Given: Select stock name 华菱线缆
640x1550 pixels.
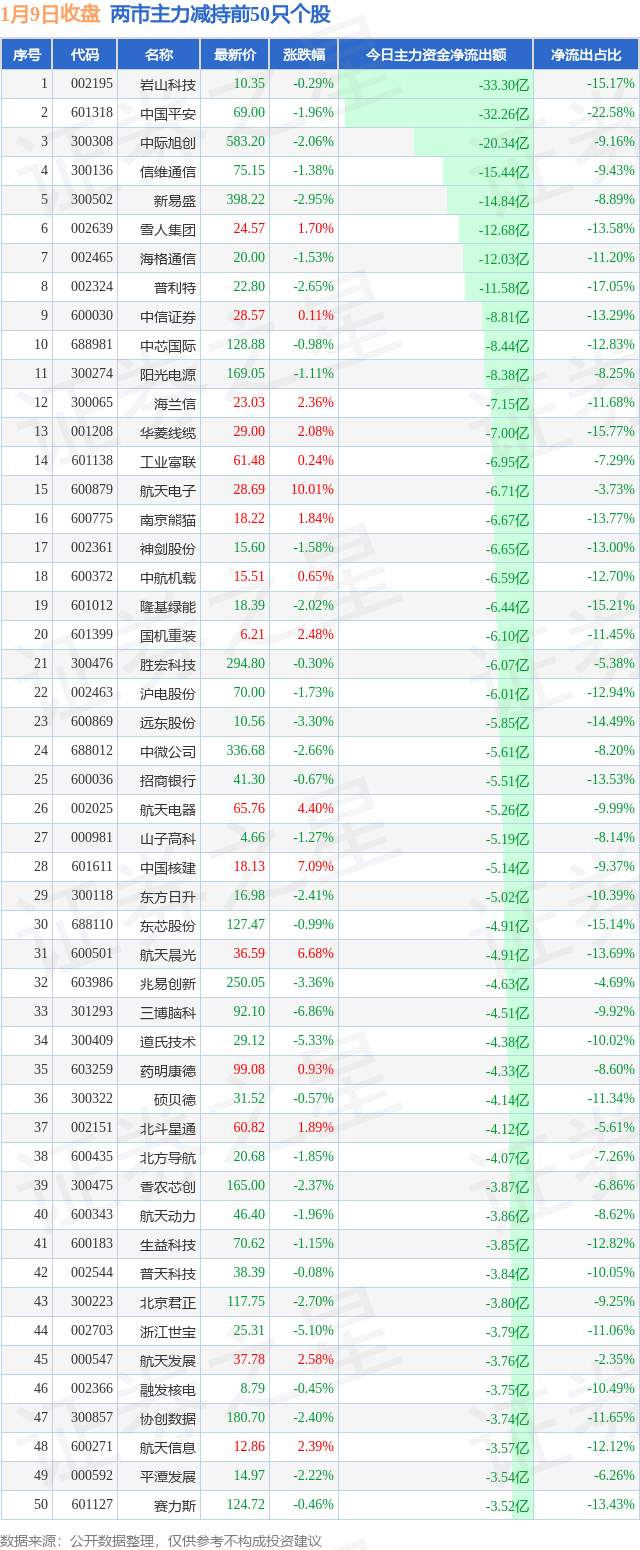Looking at the screenshot, I should pyautogui.click(x=169, y=432).
